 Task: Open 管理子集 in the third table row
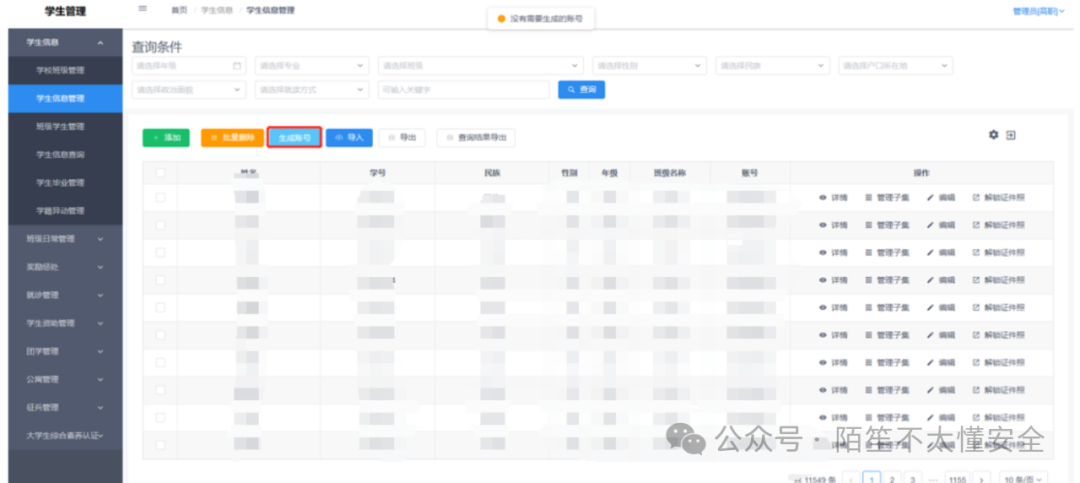[x=887, y=253]
